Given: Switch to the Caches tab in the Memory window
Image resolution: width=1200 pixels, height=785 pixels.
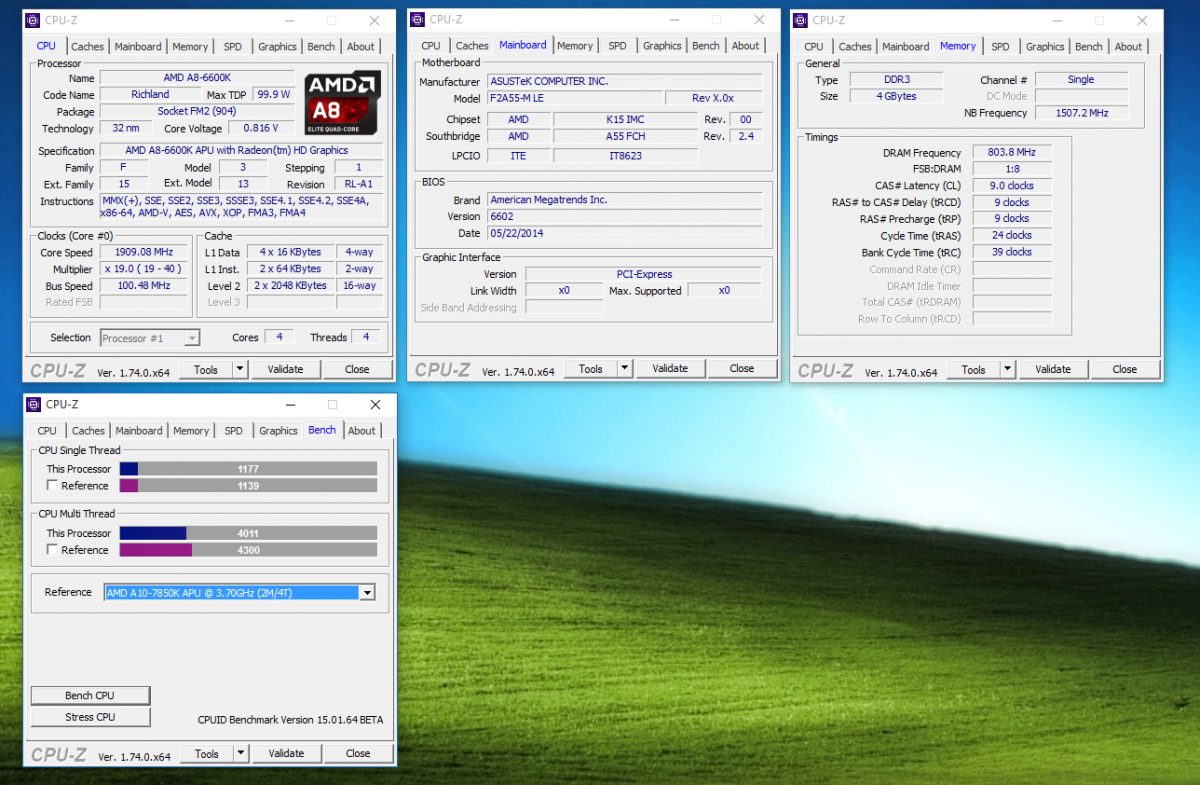Looking at the screenshot, I should [x=855, y=47].
